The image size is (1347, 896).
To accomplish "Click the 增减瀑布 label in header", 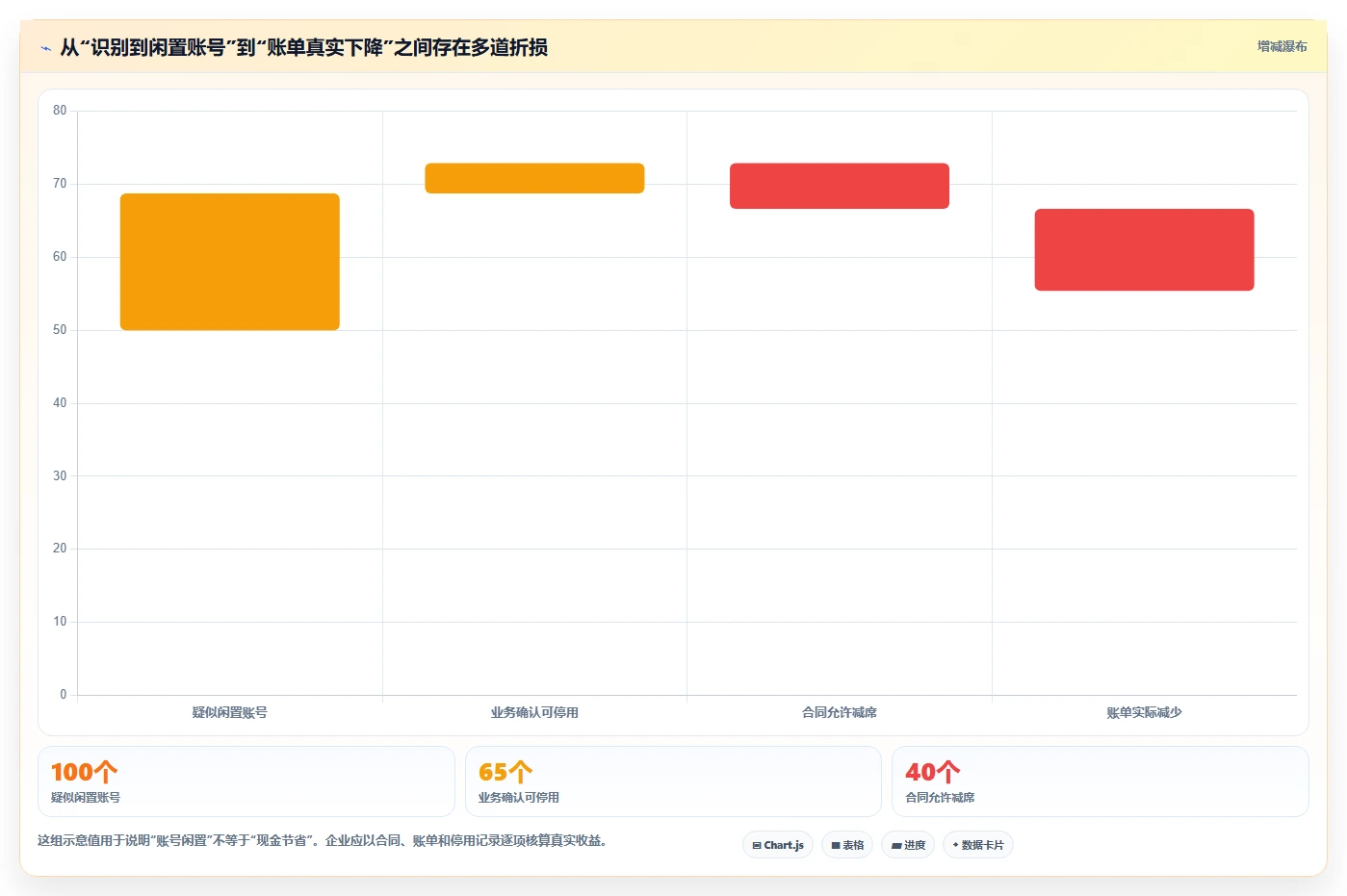I will [1282, 46].
